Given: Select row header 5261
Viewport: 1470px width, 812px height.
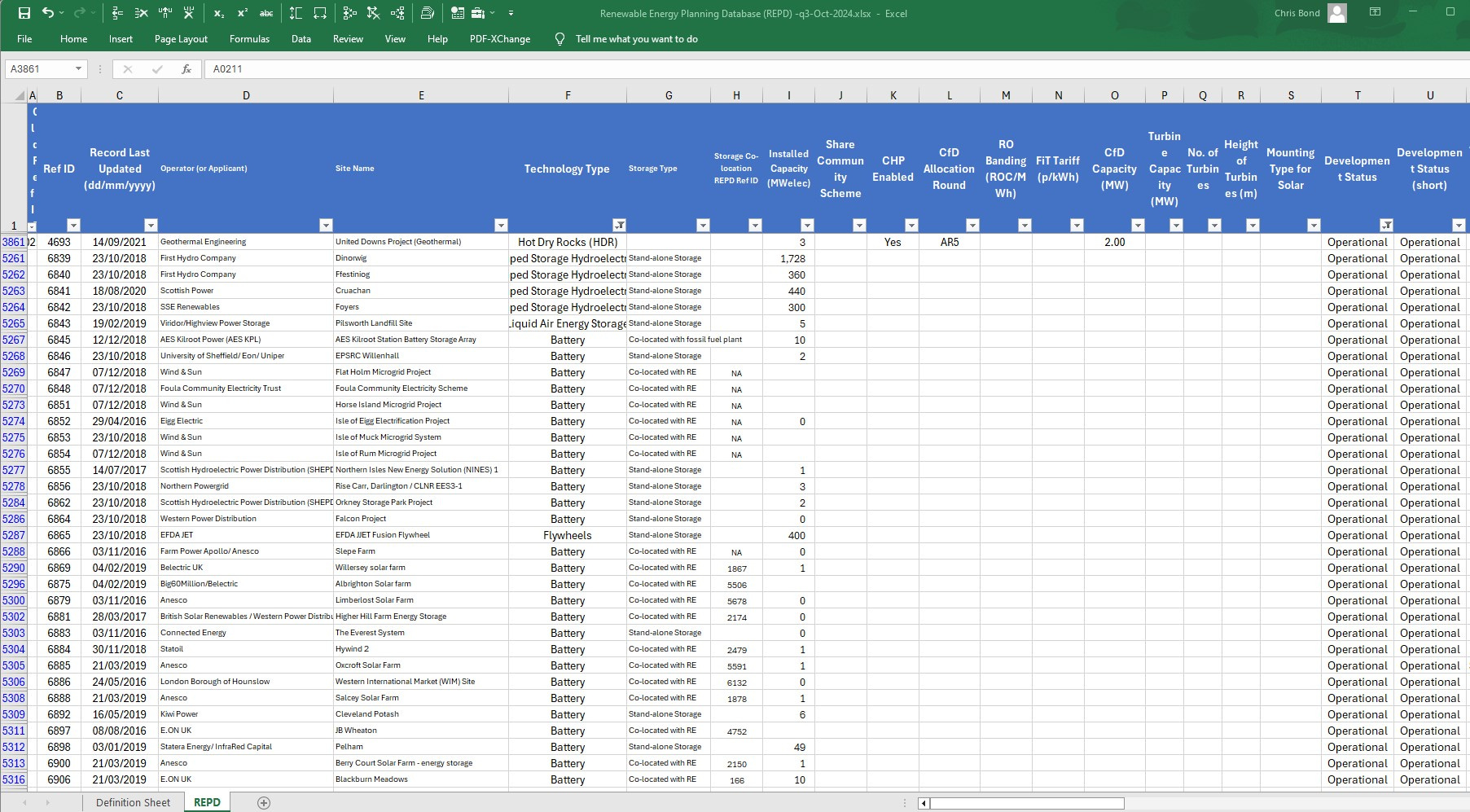Looking at the screenshot, I should point(13,258).
